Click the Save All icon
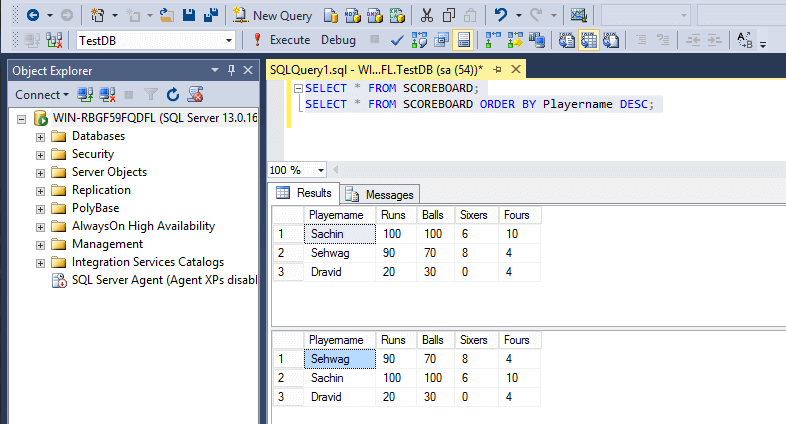The height and width of the screenshot is (424, 786). click(x=213, y=15)
